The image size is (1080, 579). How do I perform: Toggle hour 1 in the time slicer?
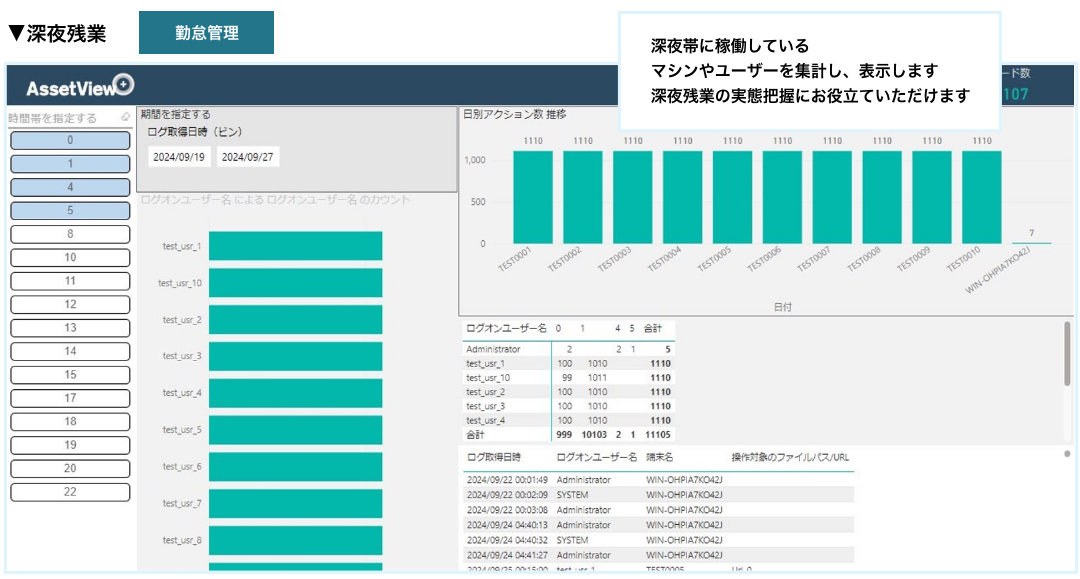pos(70,164)
